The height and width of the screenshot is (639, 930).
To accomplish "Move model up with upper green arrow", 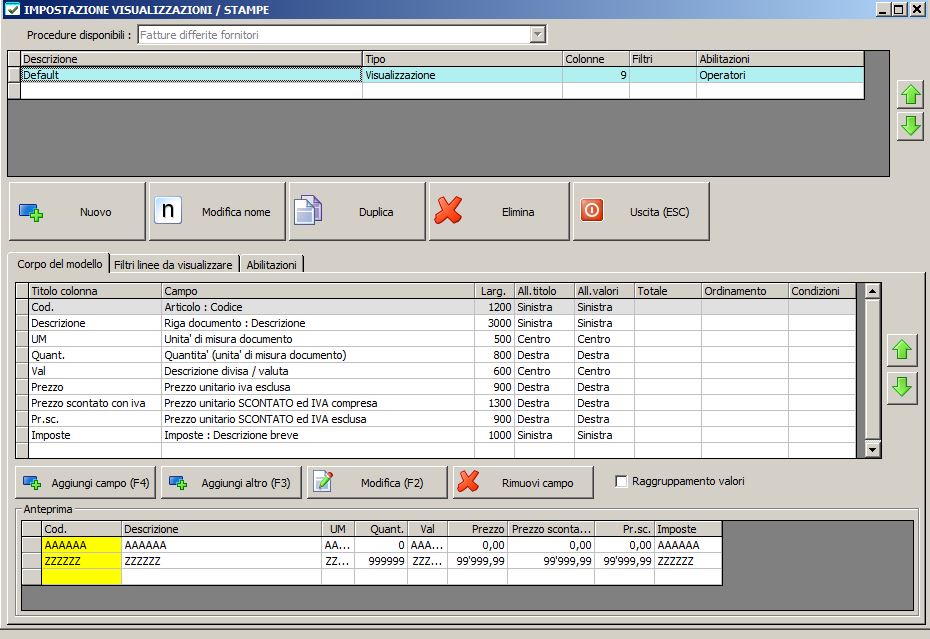I will [x=910, y=94].
